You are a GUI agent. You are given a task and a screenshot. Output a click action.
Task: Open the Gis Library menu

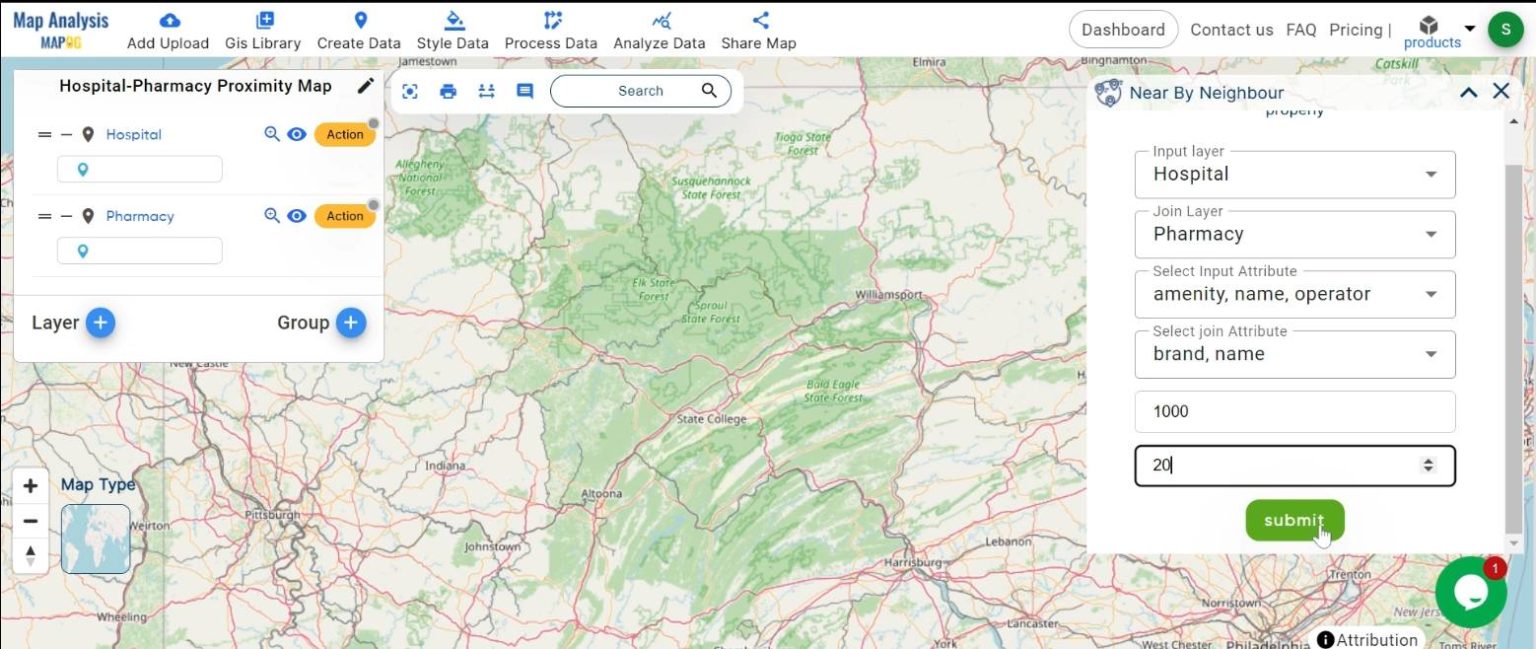tap(263, 31)
